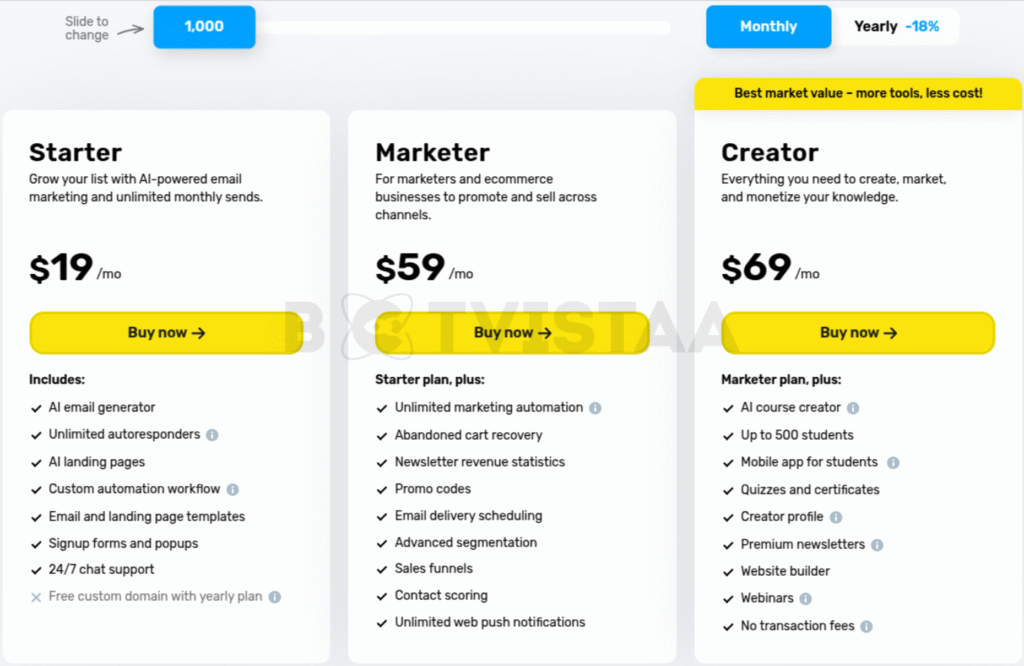Select Monthly billing option
The image size is (1024, 666).
(768, 27)
